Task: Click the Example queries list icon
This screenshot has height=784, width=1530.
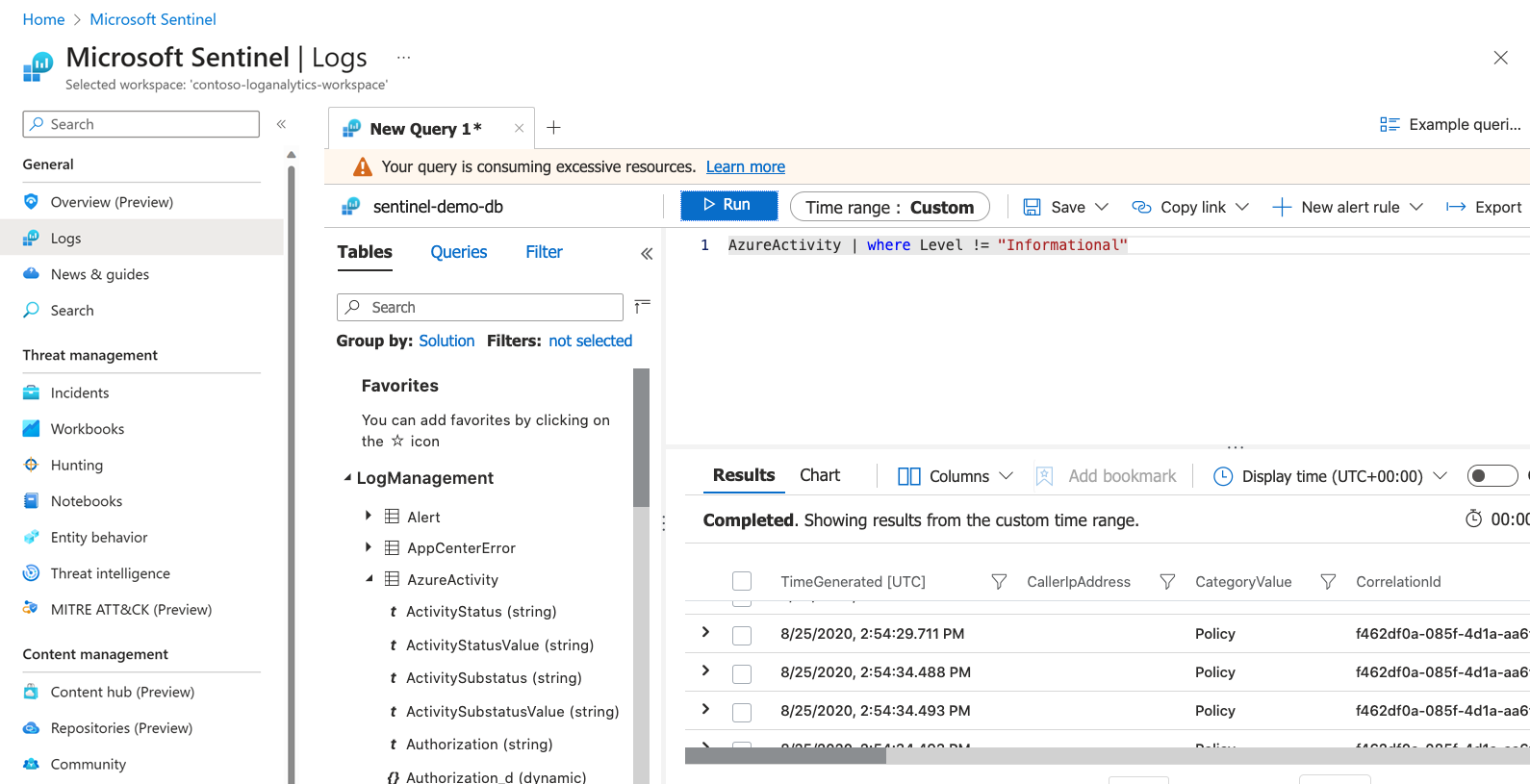Action: (1390, 124)
